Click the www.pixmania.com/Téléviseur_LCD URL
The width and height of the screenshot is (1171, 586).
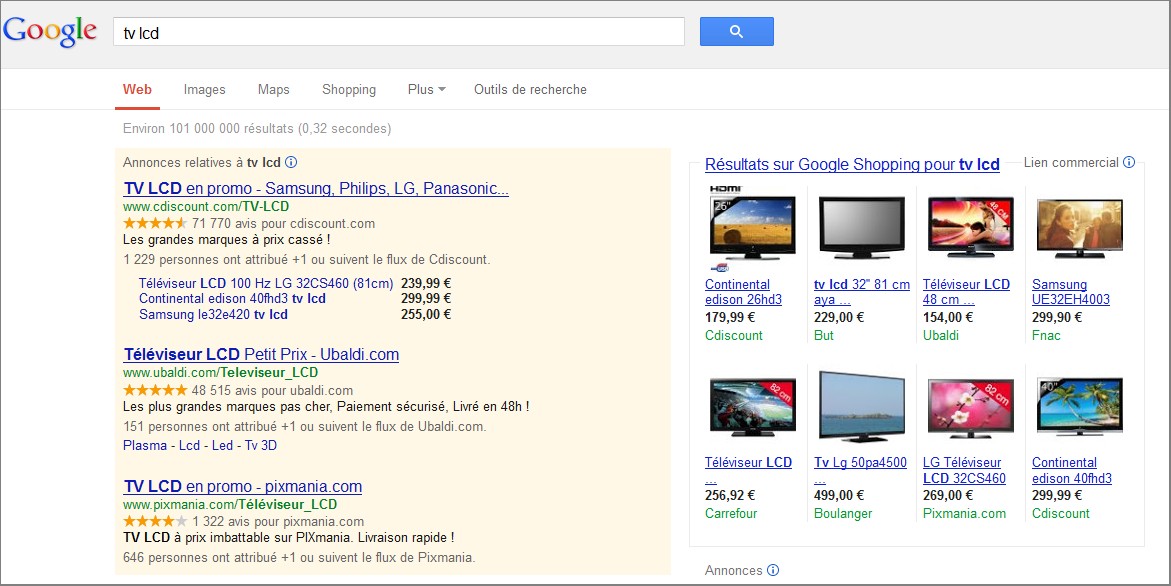coord(230,505)
